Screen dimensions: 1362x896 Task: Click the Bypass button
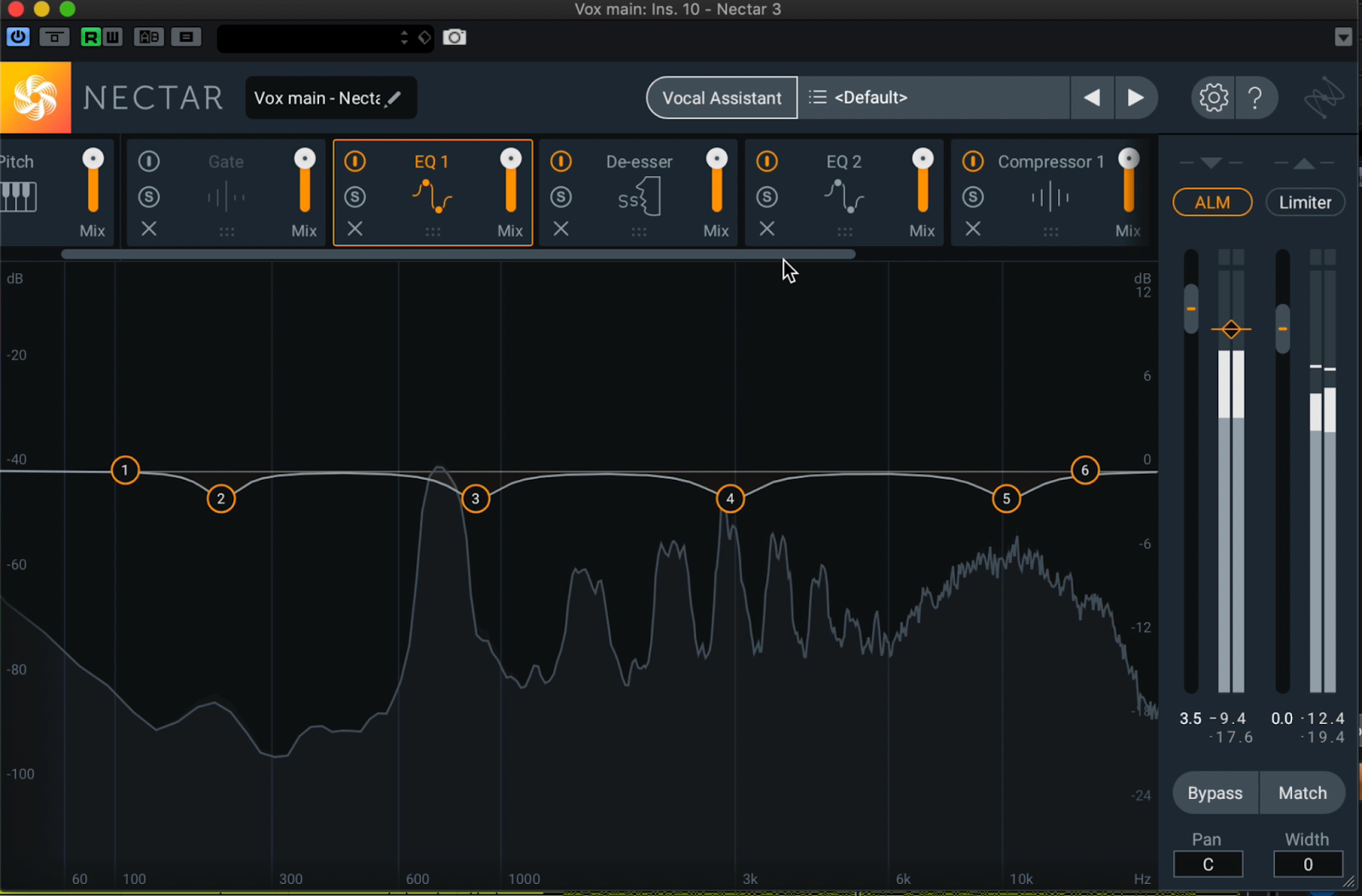tap(1215, 793)
